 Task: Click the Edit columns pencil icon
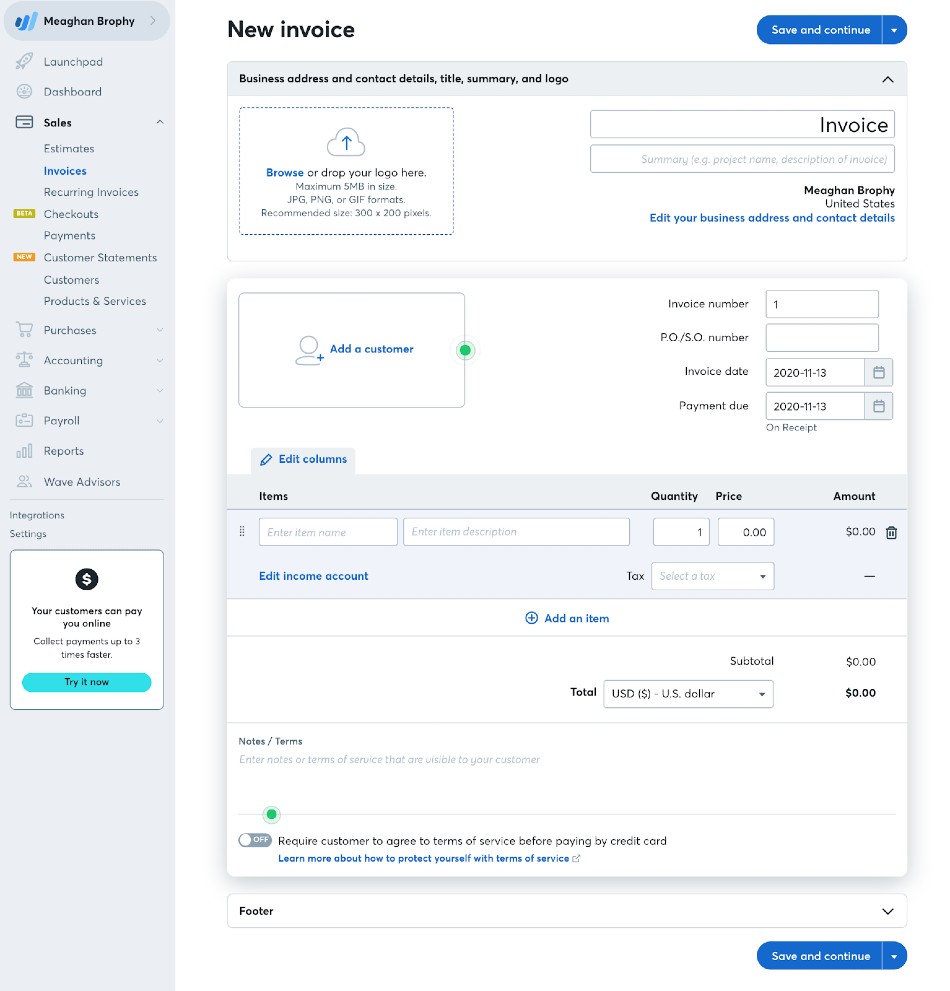coord(266,459)
